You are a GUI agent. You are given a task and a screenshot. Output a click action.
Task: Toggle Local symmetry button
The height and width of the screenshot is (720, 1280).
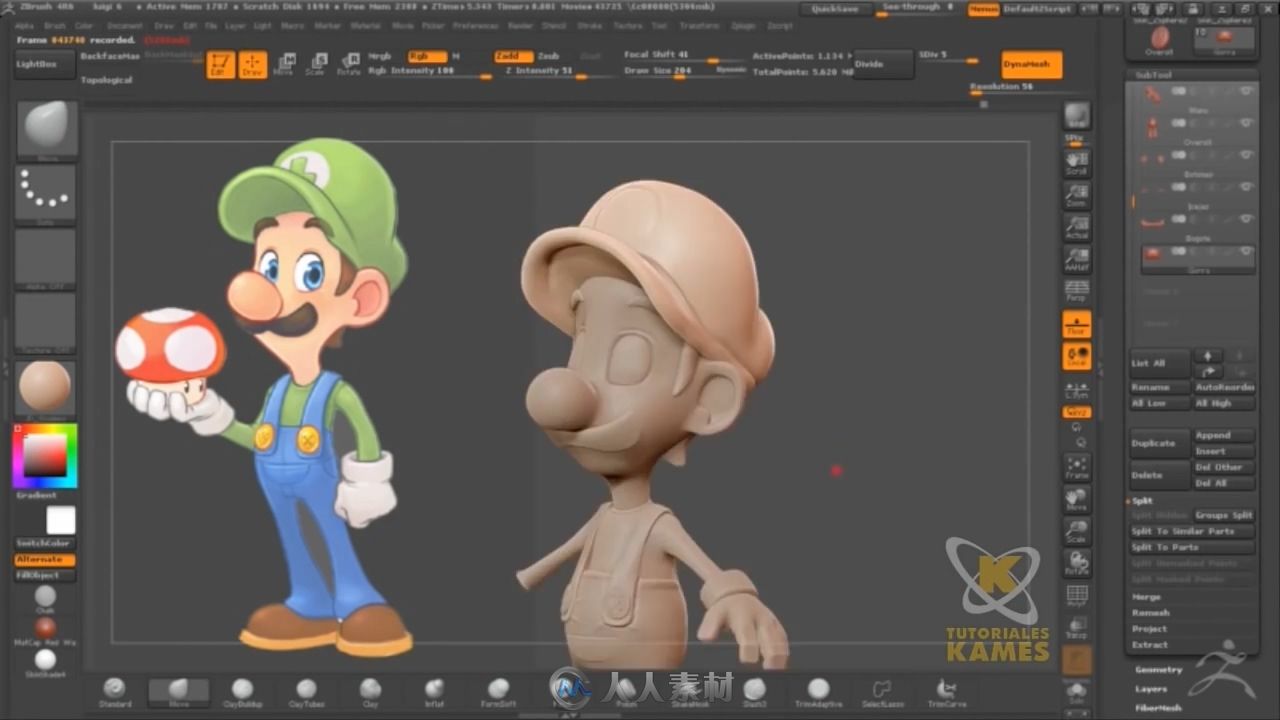pyautogui.click(x=1076, y=357)
